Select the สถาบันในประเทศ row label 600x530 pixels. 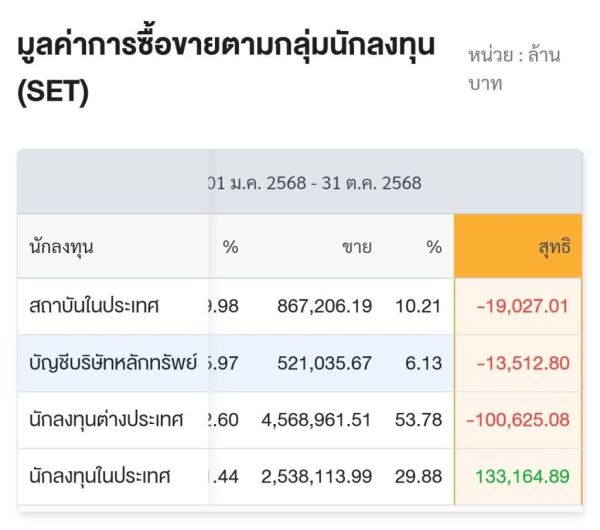[95, 305]
